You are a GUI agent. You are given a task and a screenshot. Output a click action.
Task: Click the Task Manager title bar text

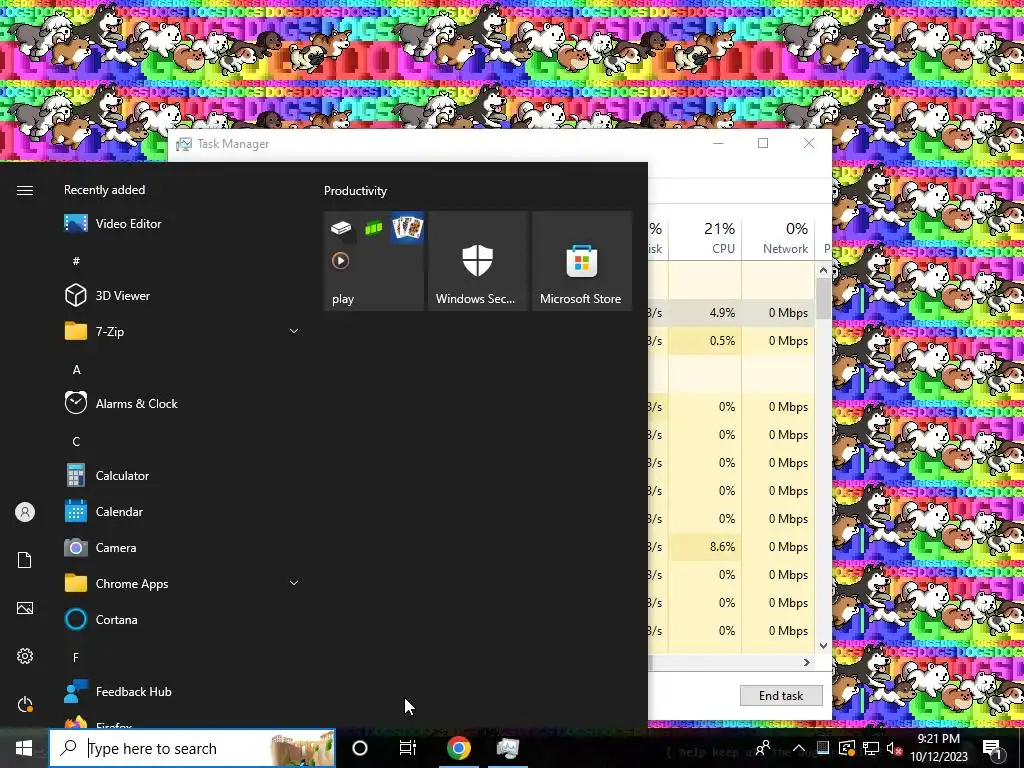pyautogui.click(x=233, y=144)
